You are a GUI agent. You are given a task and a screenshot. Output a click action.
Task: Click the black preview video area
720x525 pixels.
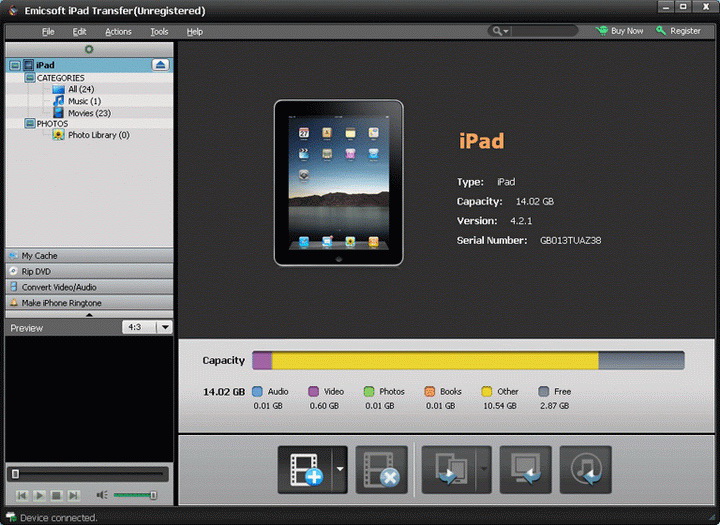pyautogui.click(x=89, y=399)
